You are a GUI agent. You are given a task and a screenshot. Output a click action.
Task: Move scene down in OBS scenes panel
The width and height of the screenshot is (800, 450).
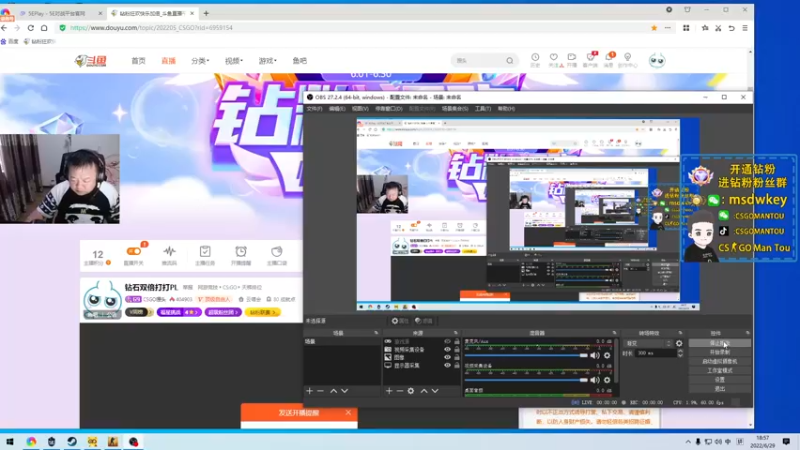coord(345,391)
